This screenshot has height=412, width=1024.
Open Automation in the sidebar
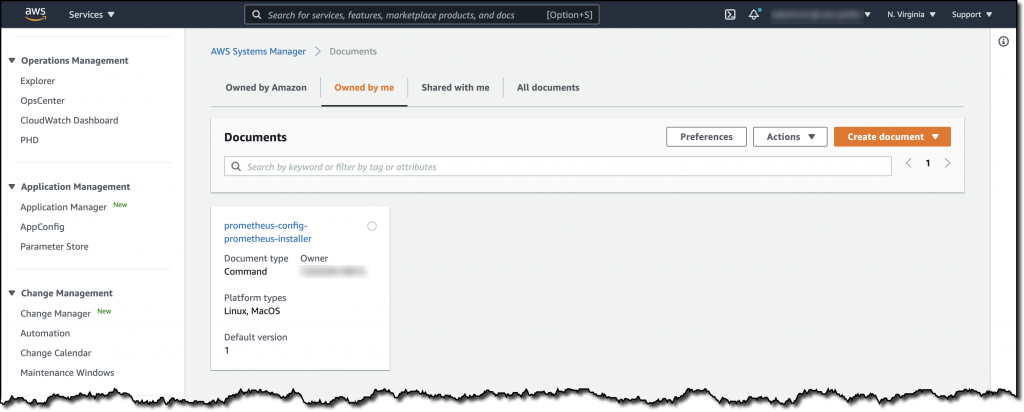tap(45, 333)
